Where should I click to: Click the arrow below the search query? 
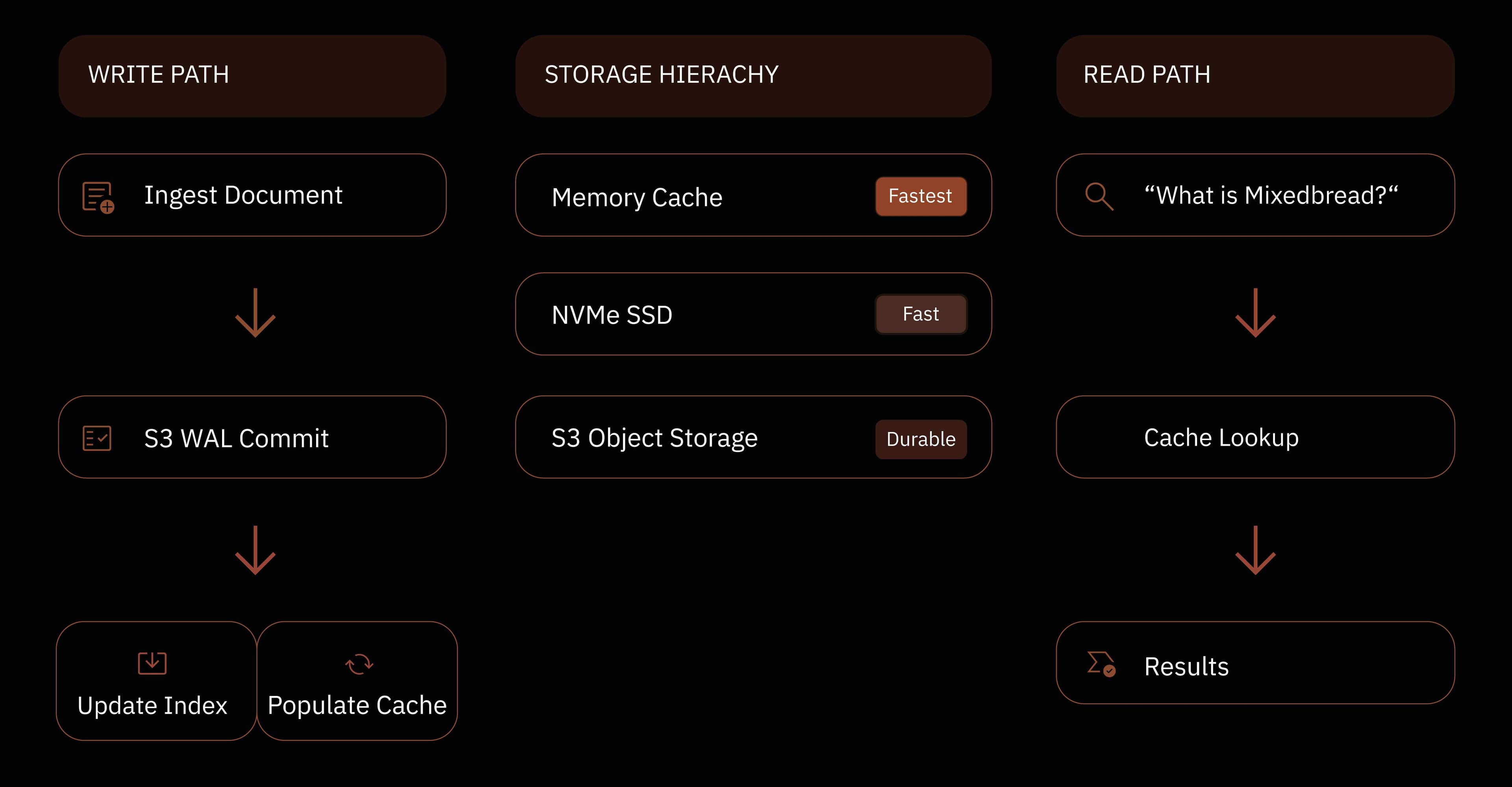[1255, 313]
